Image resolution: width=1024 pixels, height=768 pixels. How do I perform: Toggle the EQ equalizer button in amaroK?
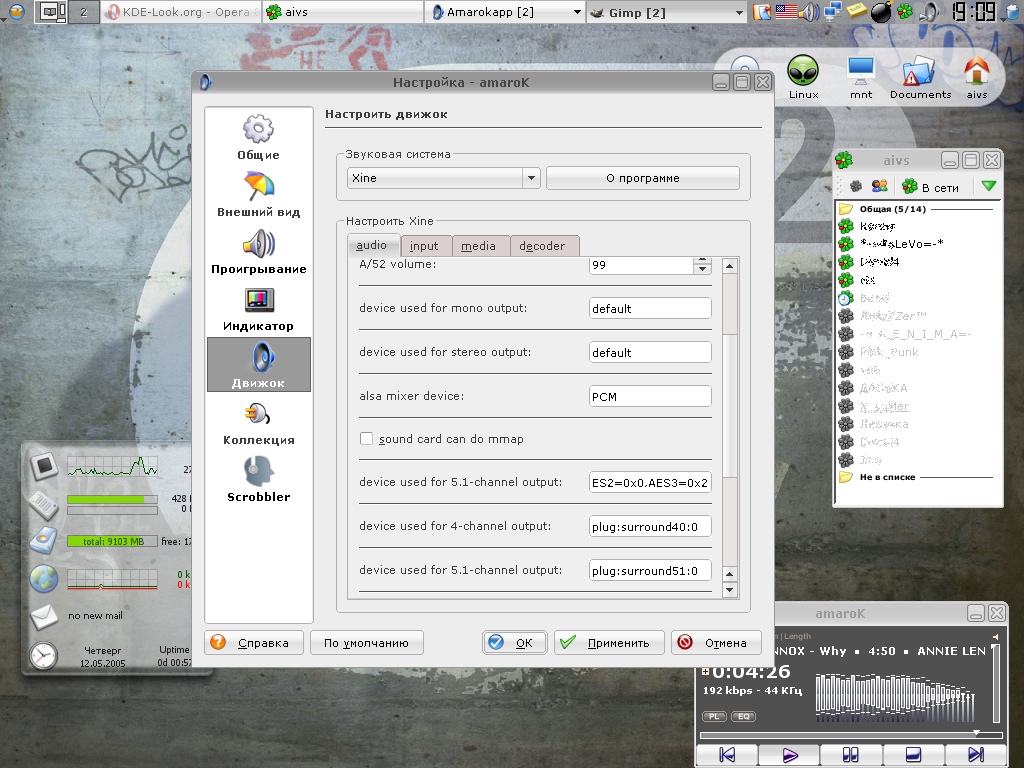[x=743, y=716]
